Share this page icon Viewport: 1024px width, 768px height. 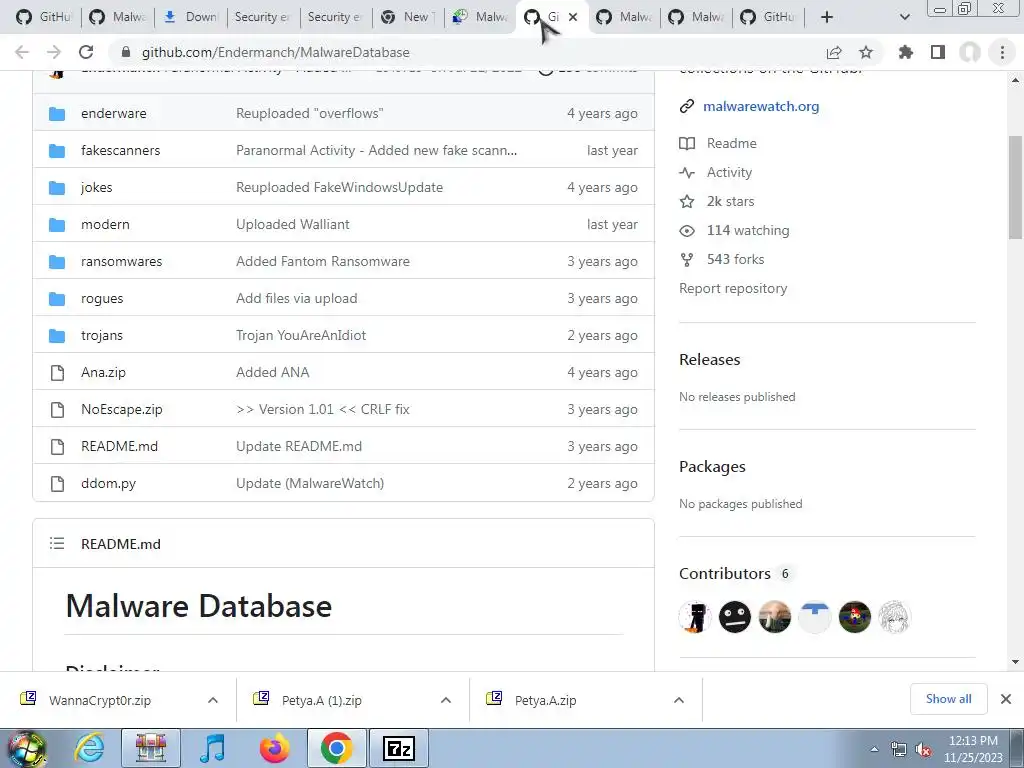point(834,52)
